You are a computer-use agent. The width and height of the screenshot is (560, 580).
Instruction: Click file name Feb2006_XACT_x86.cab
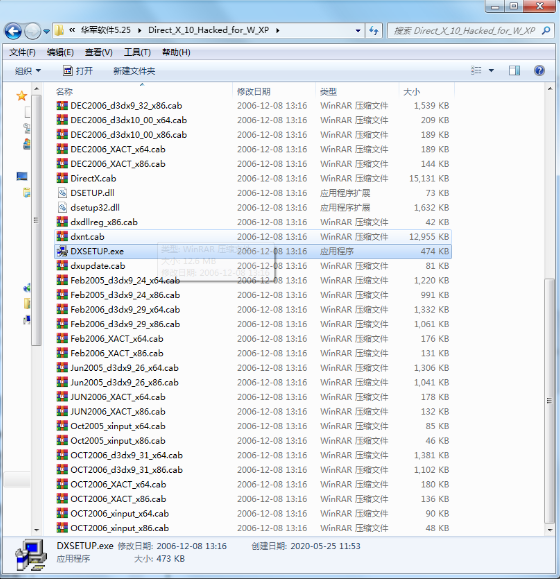tap(117, 354)
